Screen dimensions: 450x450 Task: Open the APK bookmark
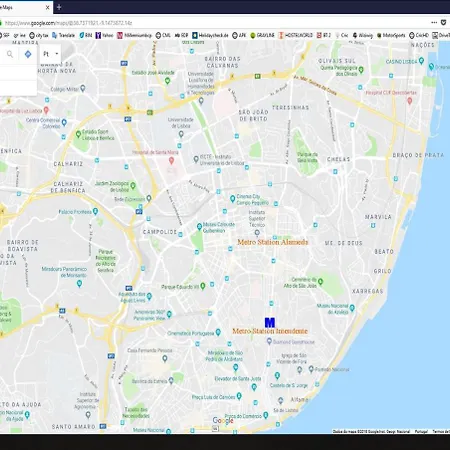(239, 35)
